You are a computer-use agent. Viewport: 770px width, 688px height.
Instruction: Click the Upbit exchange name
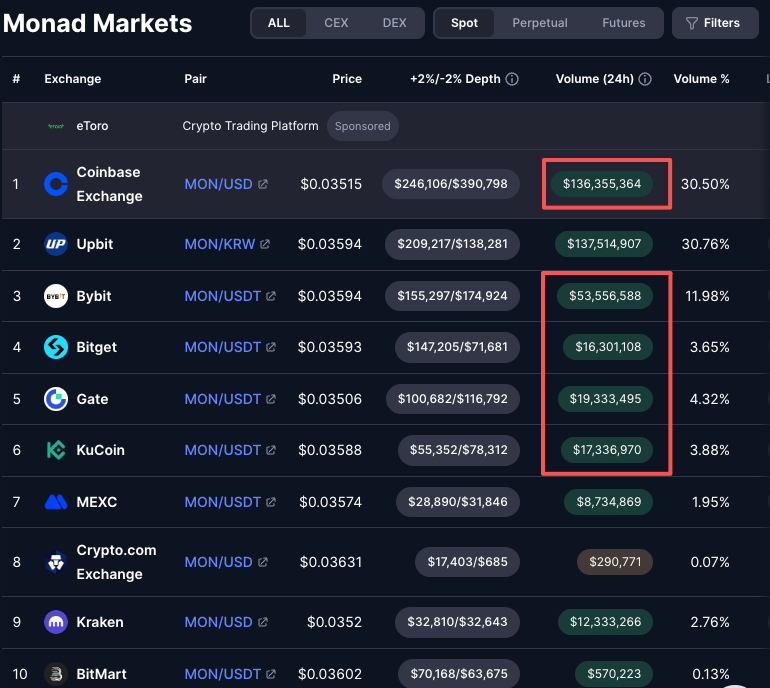(x=95, y=244)
